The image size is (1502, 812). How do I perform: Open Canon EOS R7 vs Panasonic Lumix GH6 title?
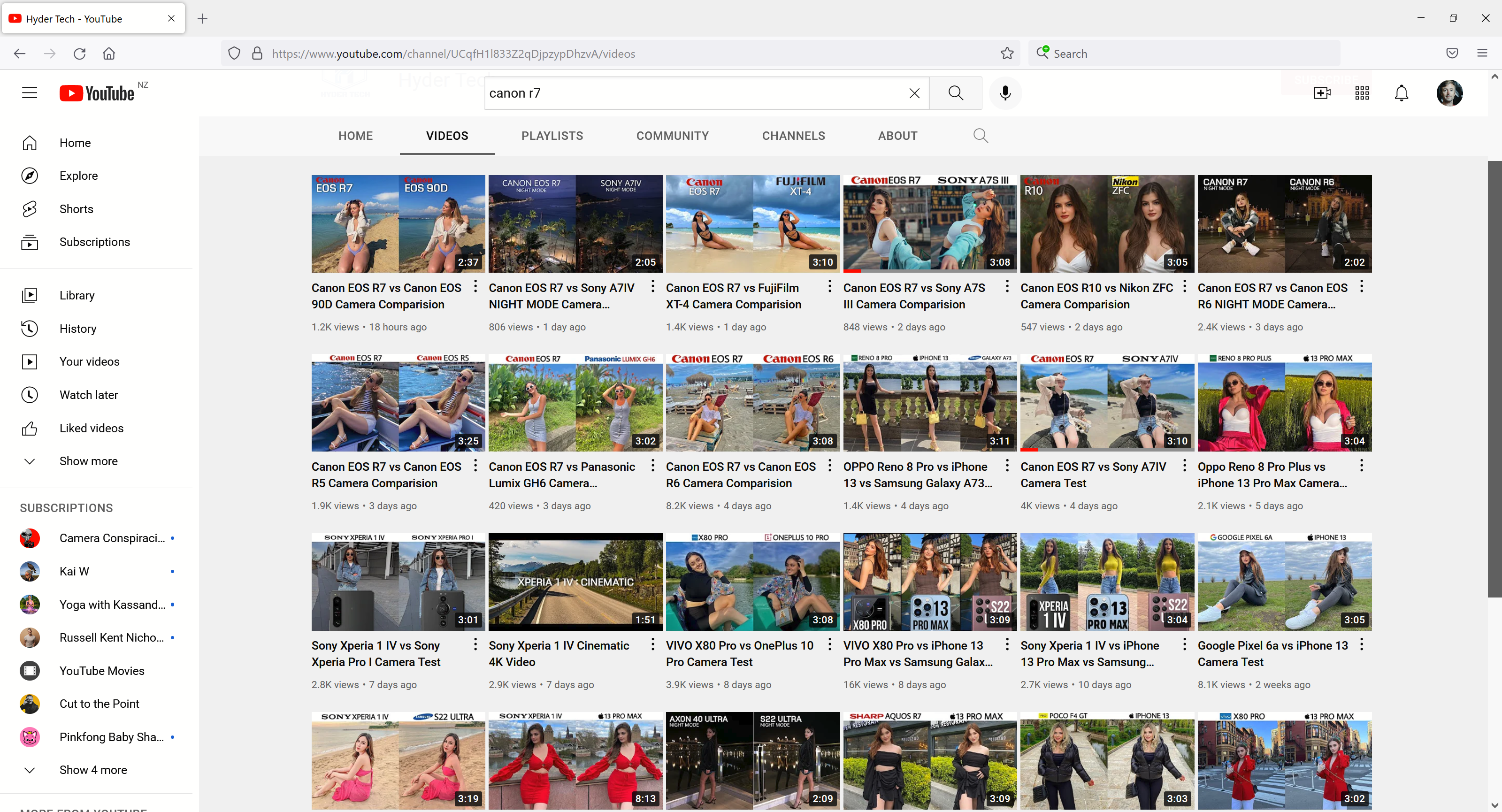tap(562, 475)
